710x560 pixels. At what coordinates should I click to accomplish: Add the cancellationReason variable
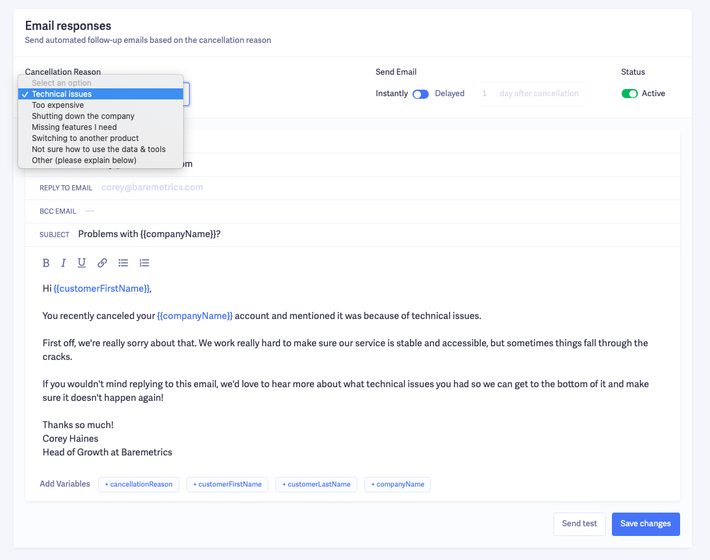(x=139, y=484)
